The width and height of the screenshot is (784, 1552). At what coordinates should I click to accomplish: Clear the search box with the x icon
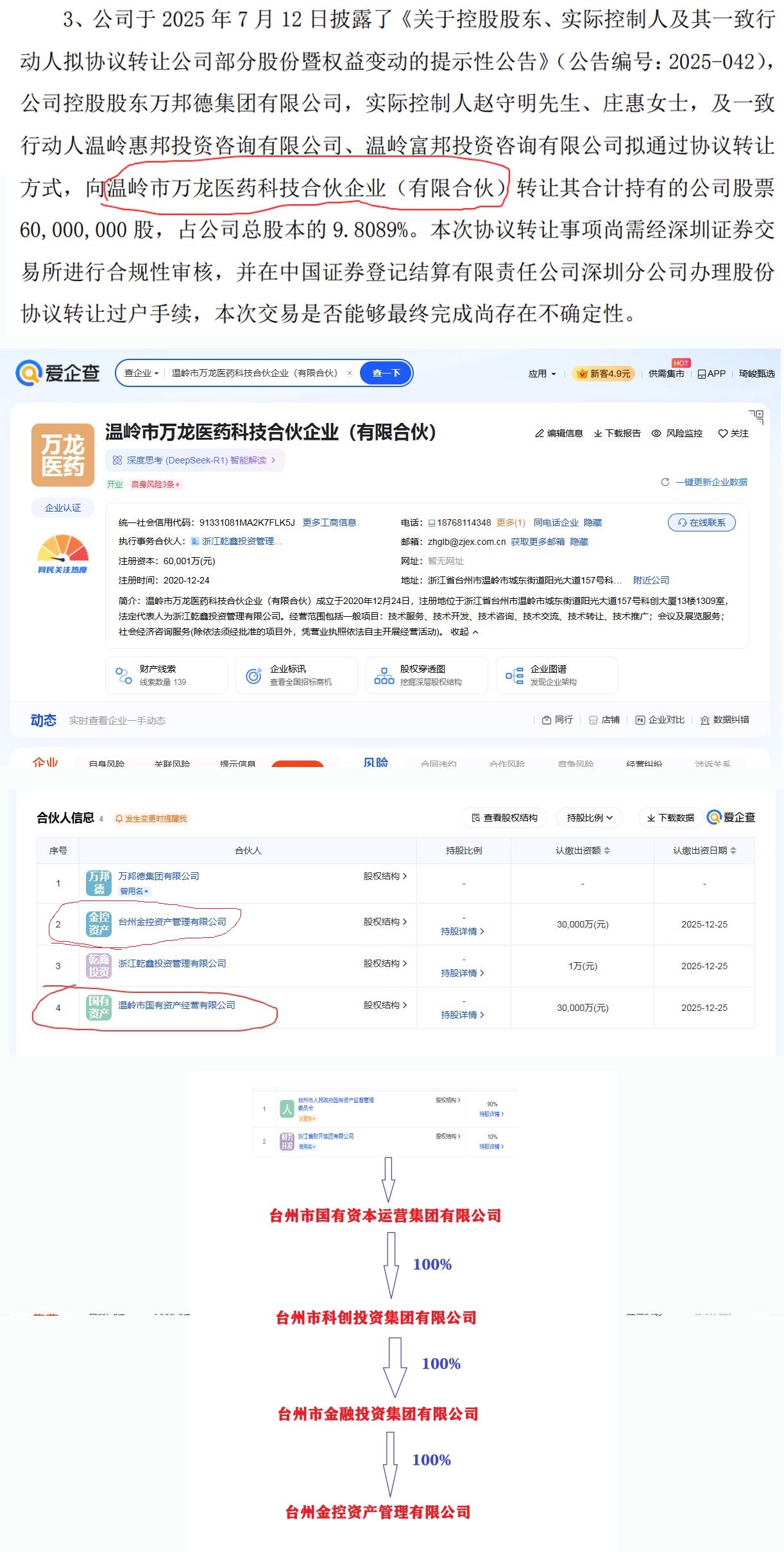tap(350, 373)
